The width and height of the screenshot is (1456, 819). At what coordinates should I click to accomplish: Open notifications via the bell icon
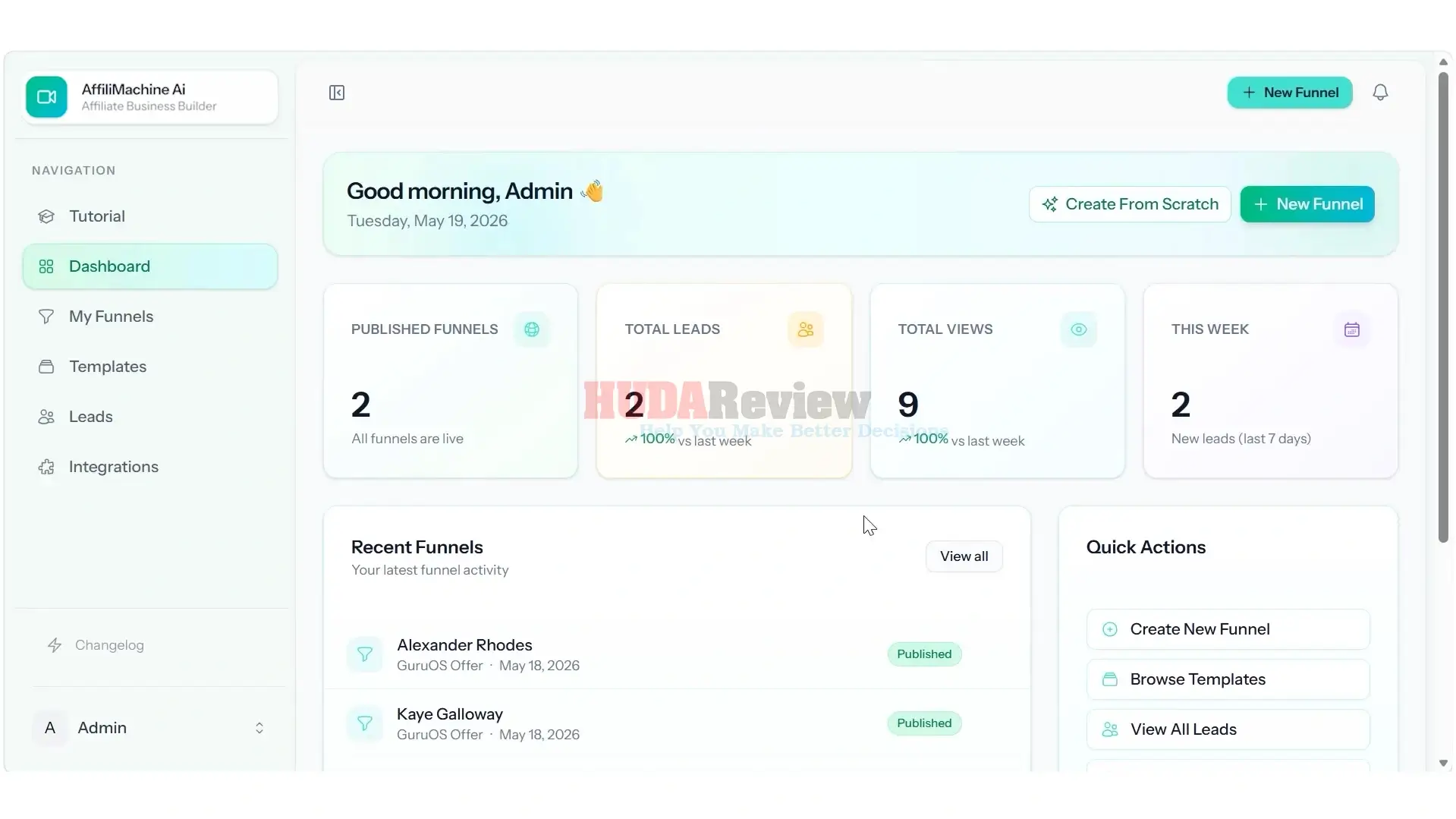tap(1380, 93)
